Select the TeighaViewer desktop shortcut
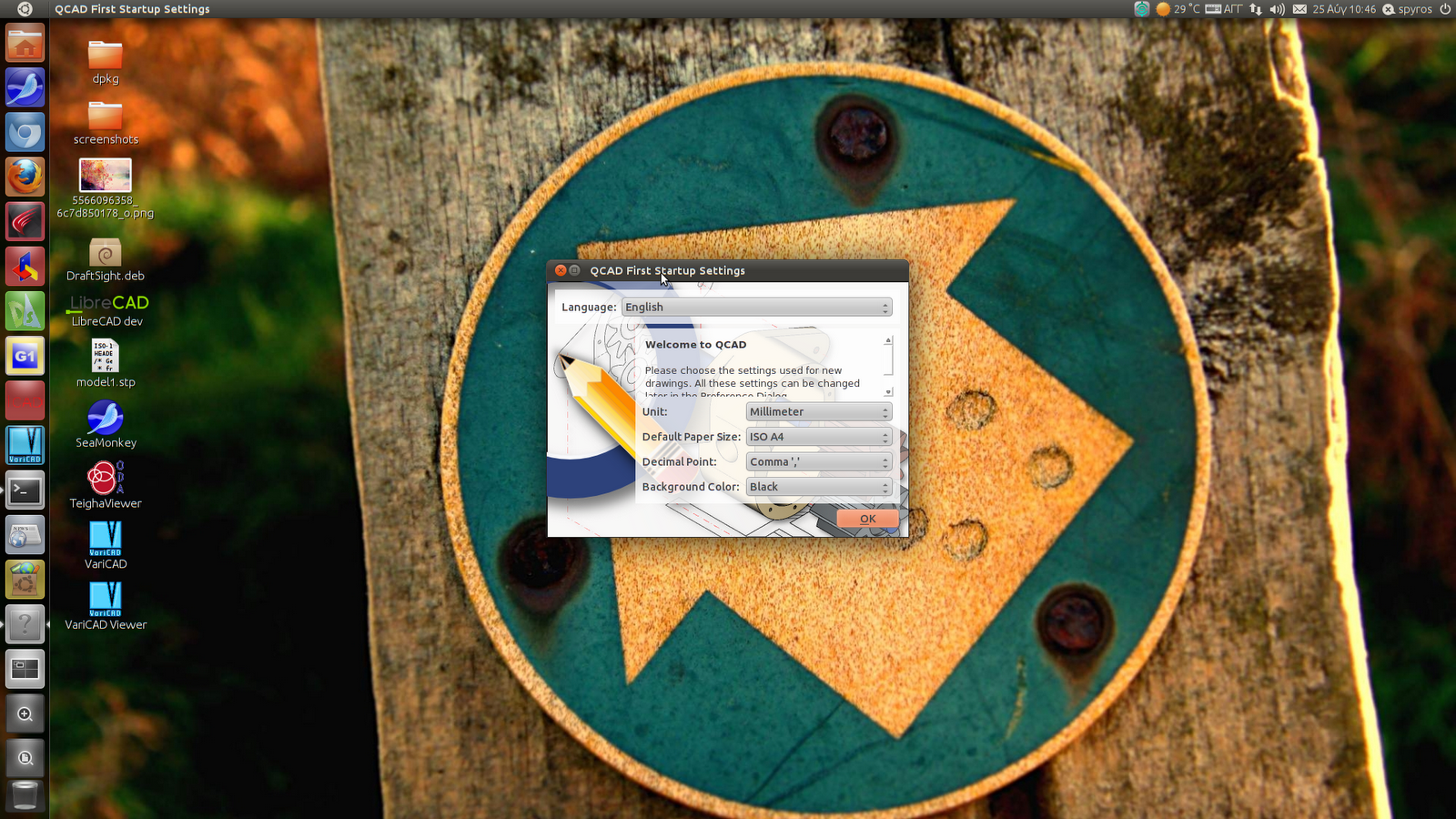 pos(106,485)
